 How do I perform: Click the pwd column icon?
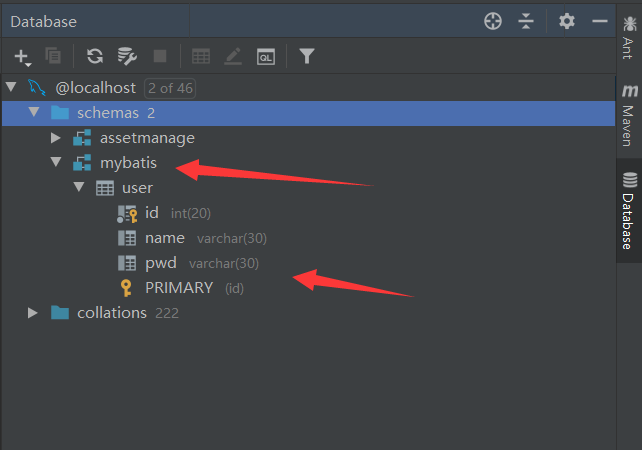click(x=127, y=263)
